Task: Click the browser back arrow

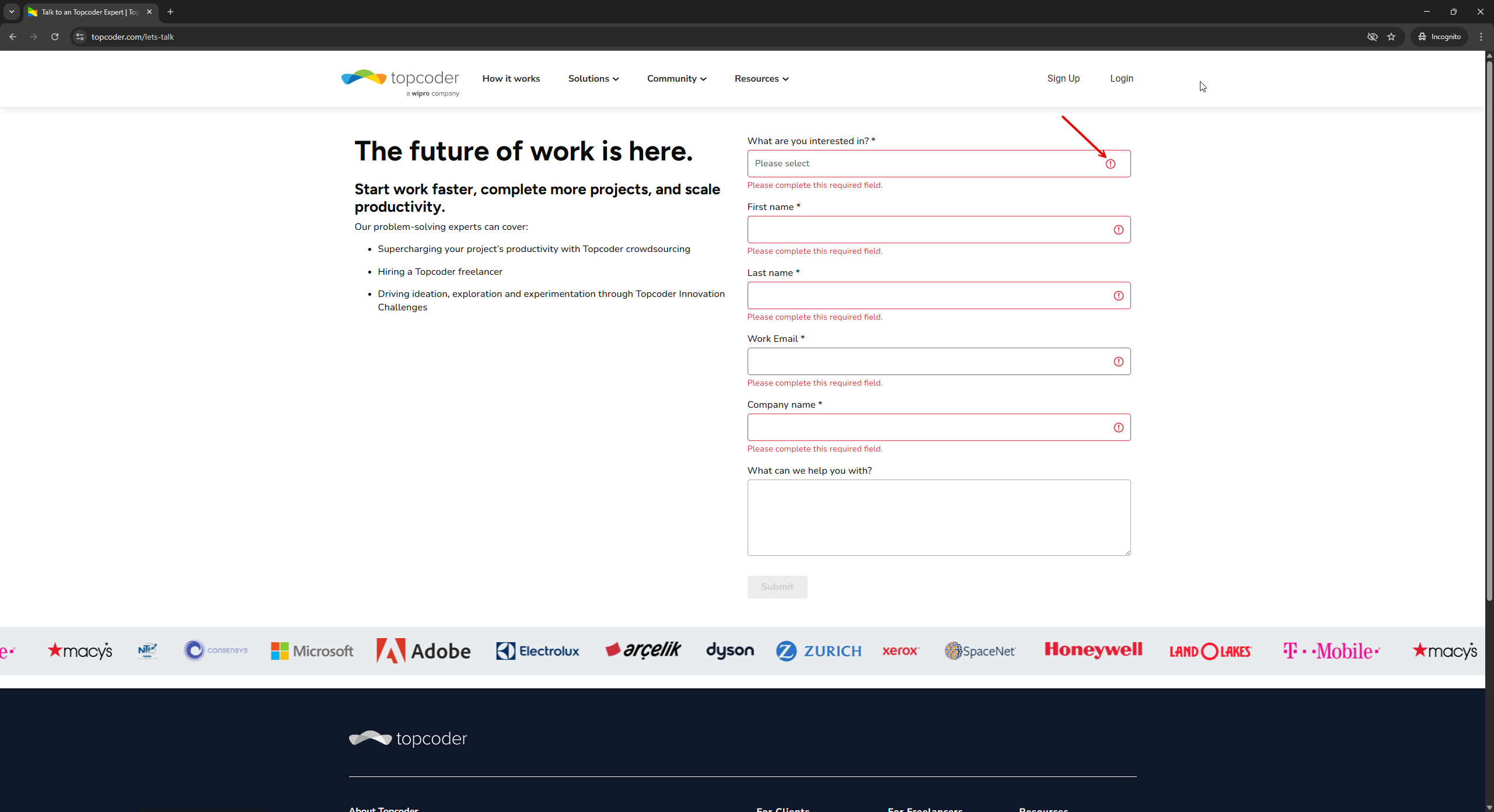Action: (x=13, y=37)
